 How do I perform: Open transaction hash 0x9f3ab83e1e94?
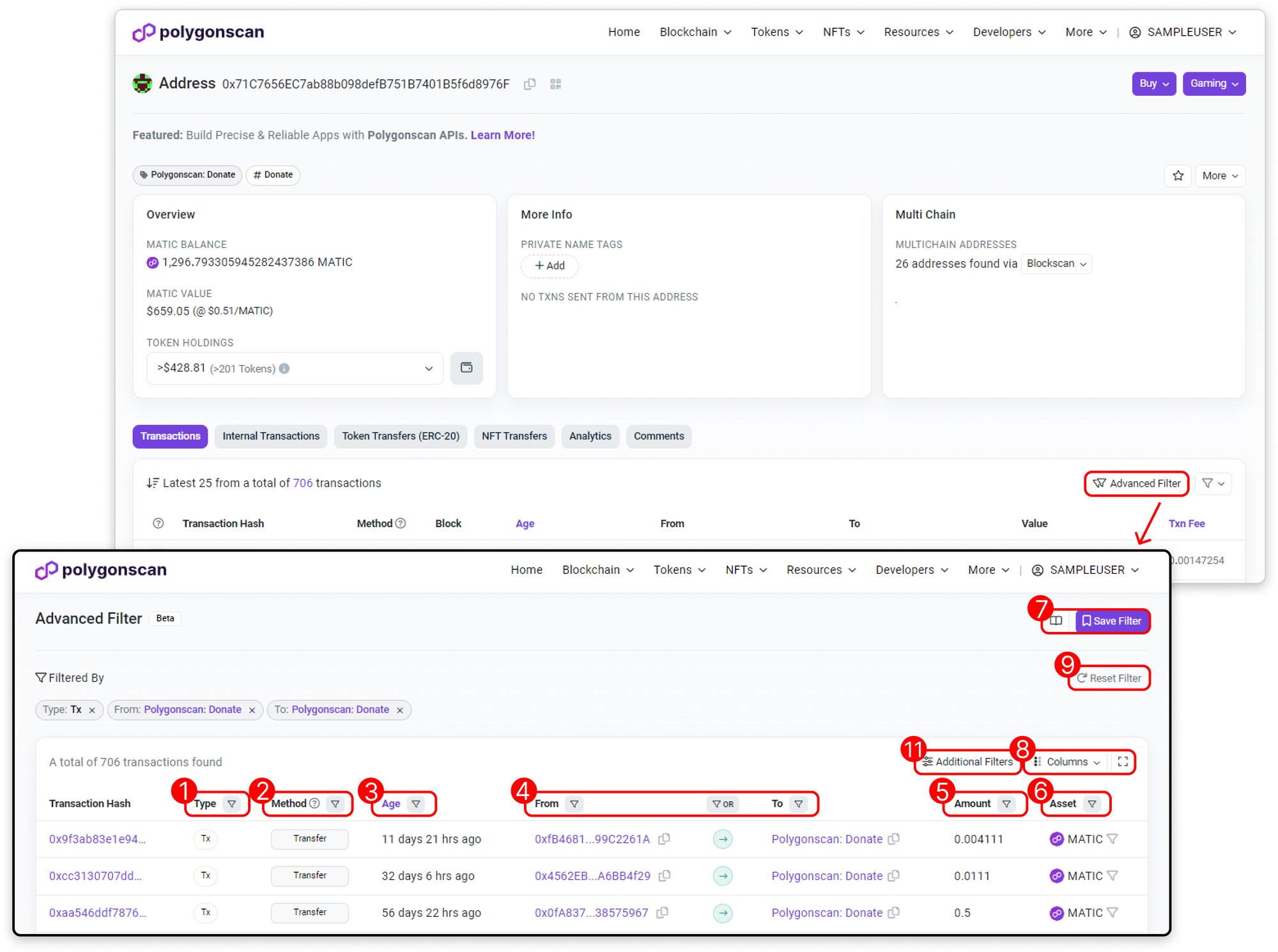pyautogui.click(x=97, y=839)
